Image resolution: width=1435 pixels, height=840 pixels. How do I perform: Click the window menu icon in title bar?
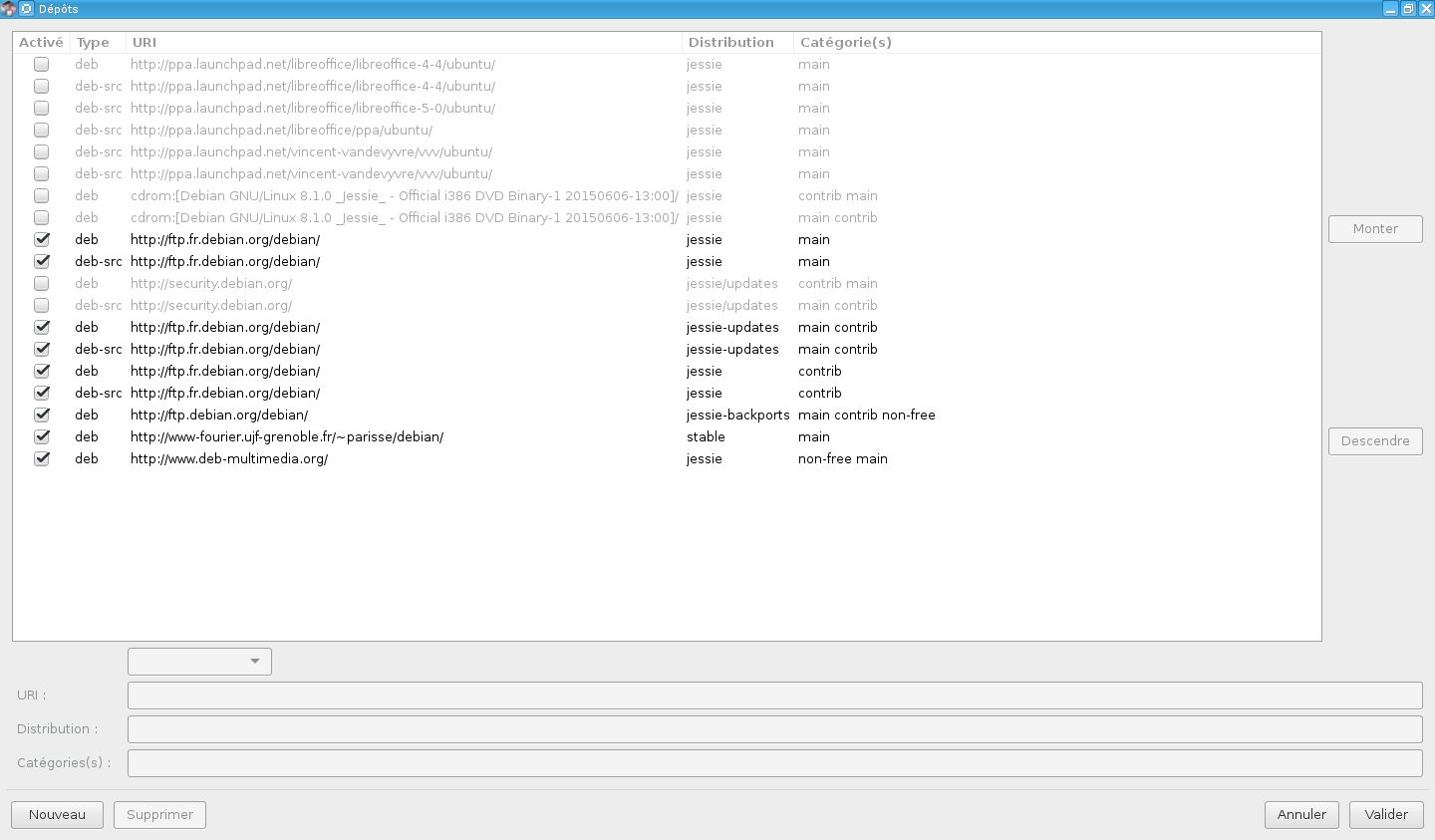[x=9, y=9]
